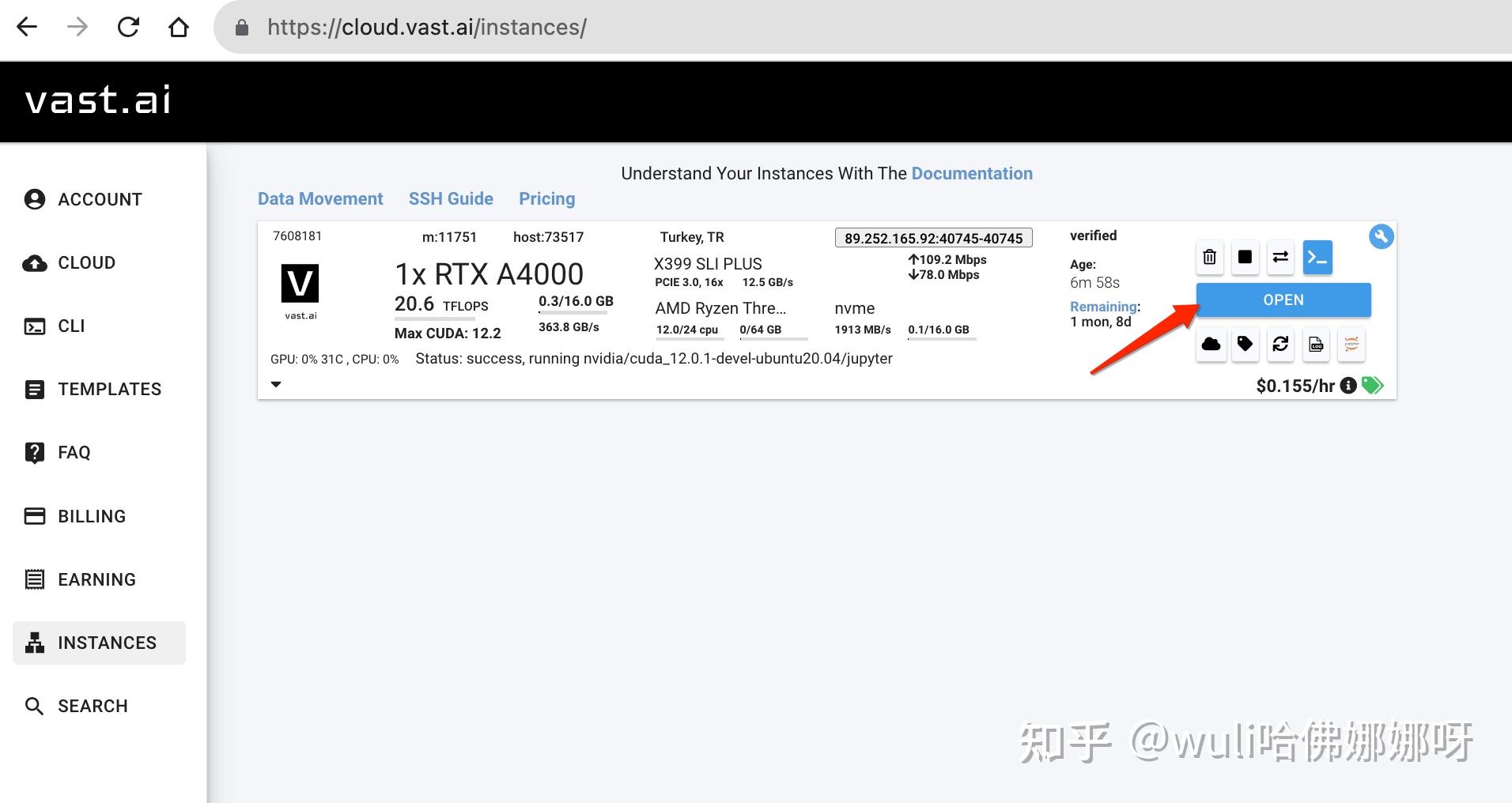Launch Jupyter using the Jupyter icon
1512x803 pixels.
point(1351,345)
